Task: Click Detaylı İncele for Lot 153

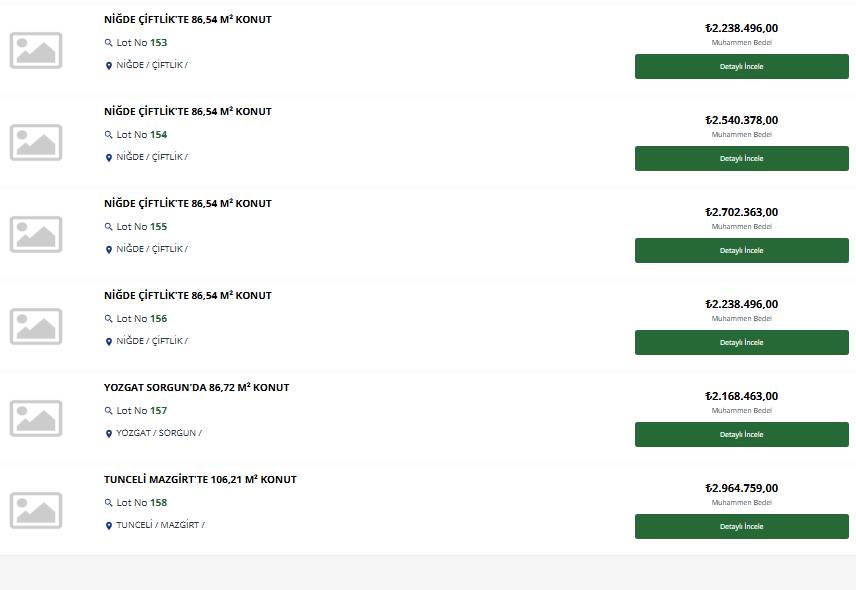Action: [741, 67]
